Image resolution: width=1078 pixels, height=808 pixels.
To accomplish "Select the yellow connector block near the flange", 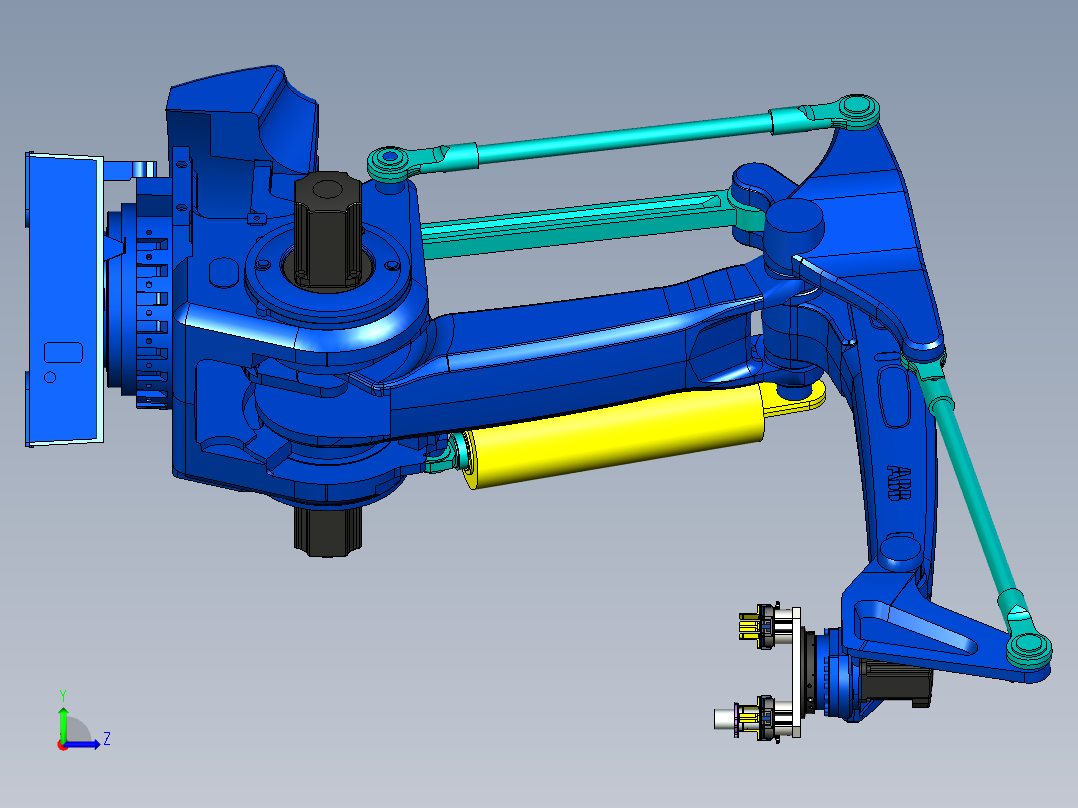I will click(x=747, y=625).
